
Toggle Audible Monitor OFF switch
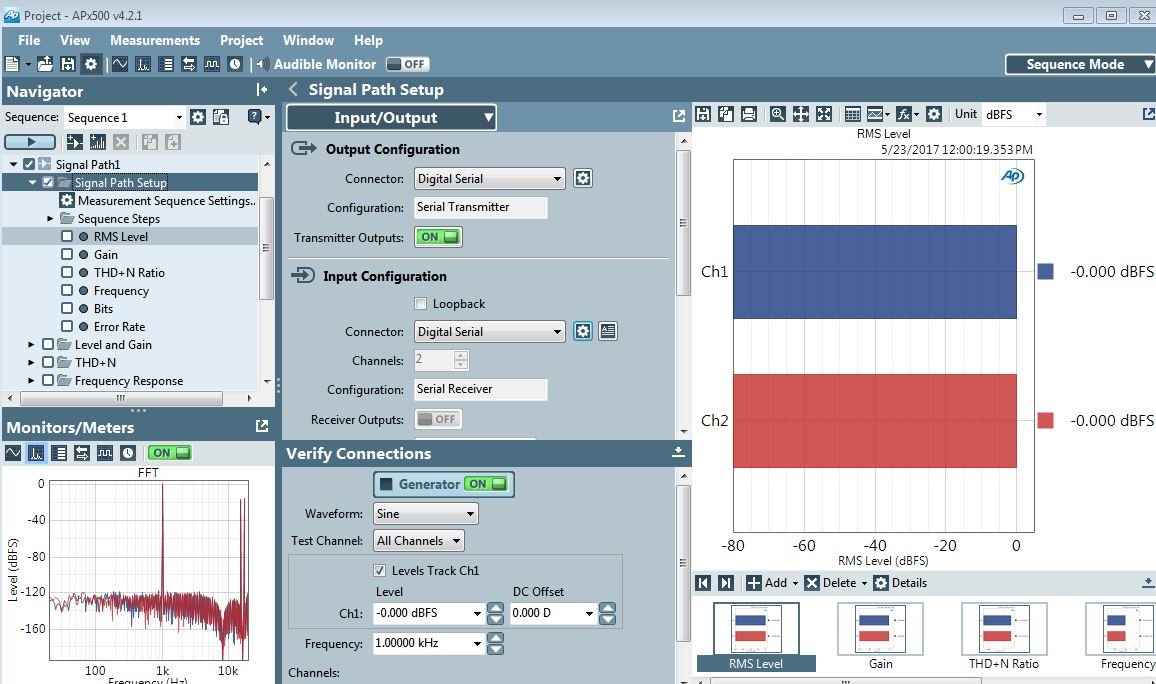[x=407, y=64]
